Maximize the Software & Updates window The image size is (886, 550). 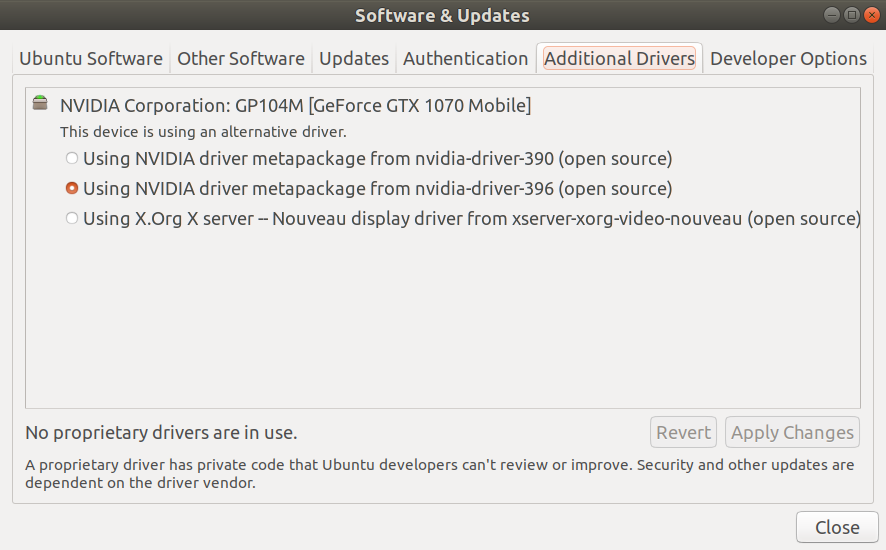851,15
